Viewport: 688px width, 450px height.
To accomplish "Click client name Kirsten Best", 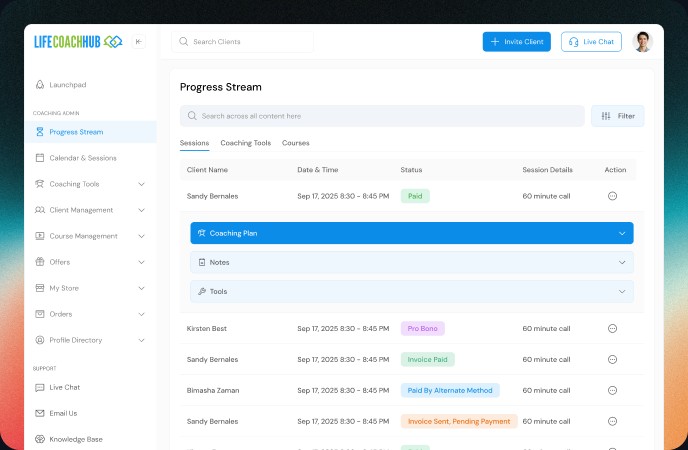I will click(x=207, y=329).
